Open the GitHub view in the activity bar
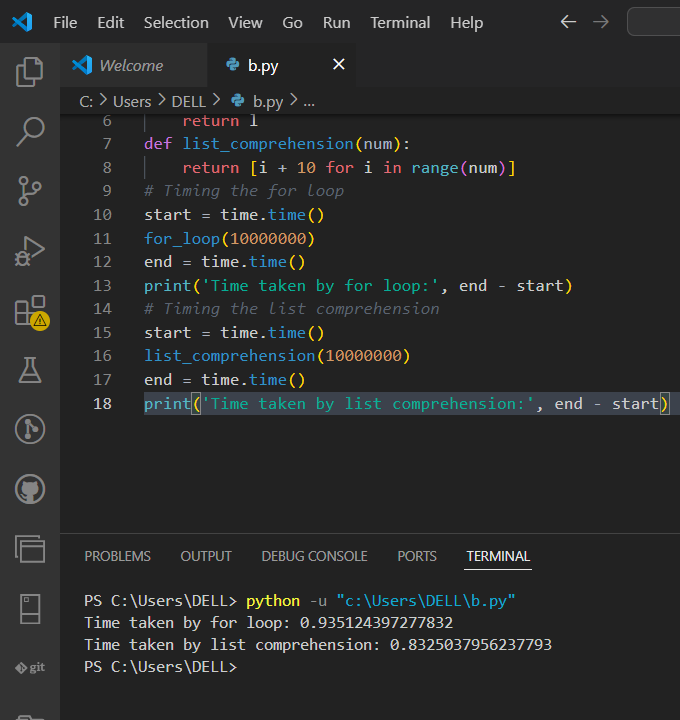The image size is (680, 720). click(x=30, y=489)
